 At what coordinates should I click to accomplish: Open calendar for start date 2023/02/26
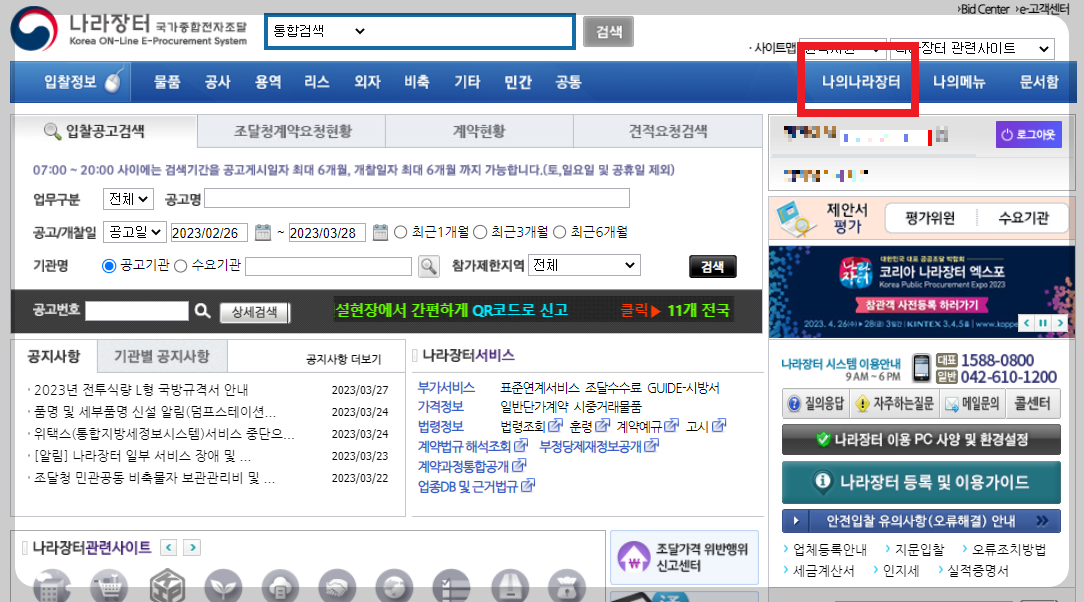263,232
